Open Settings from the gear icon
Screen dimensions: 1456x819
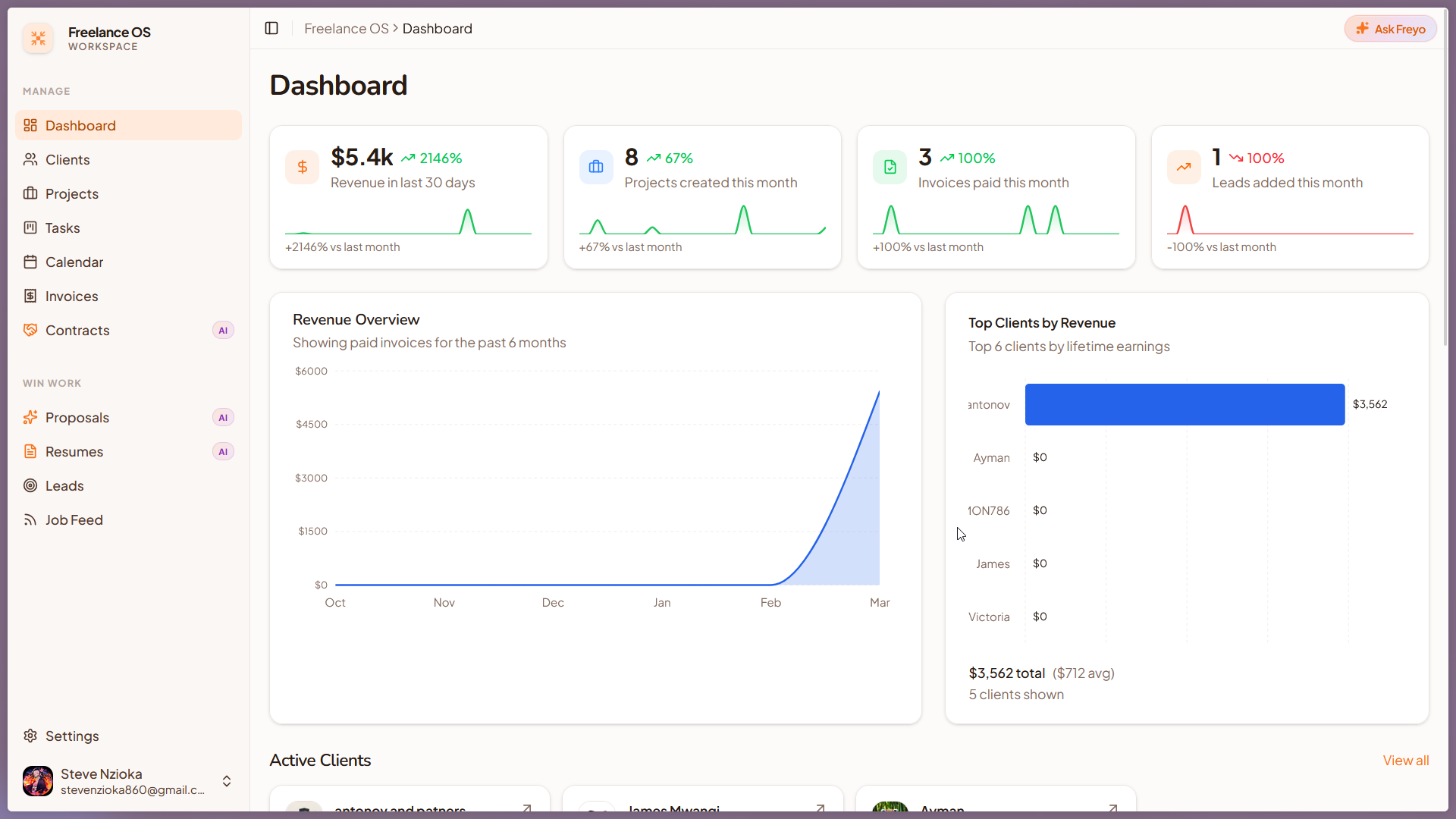pyautogui.click(x=30, y=736)
